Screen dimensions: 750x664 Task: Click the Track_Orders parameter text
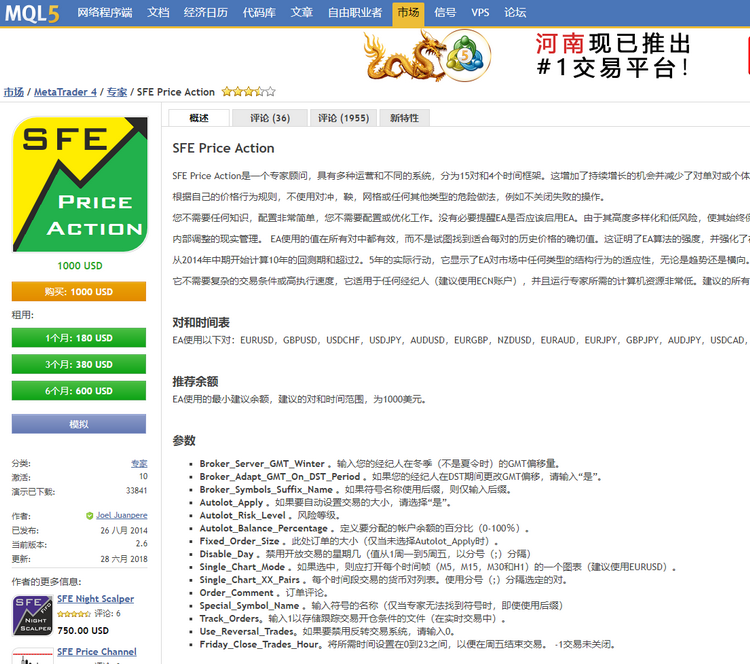230,619
